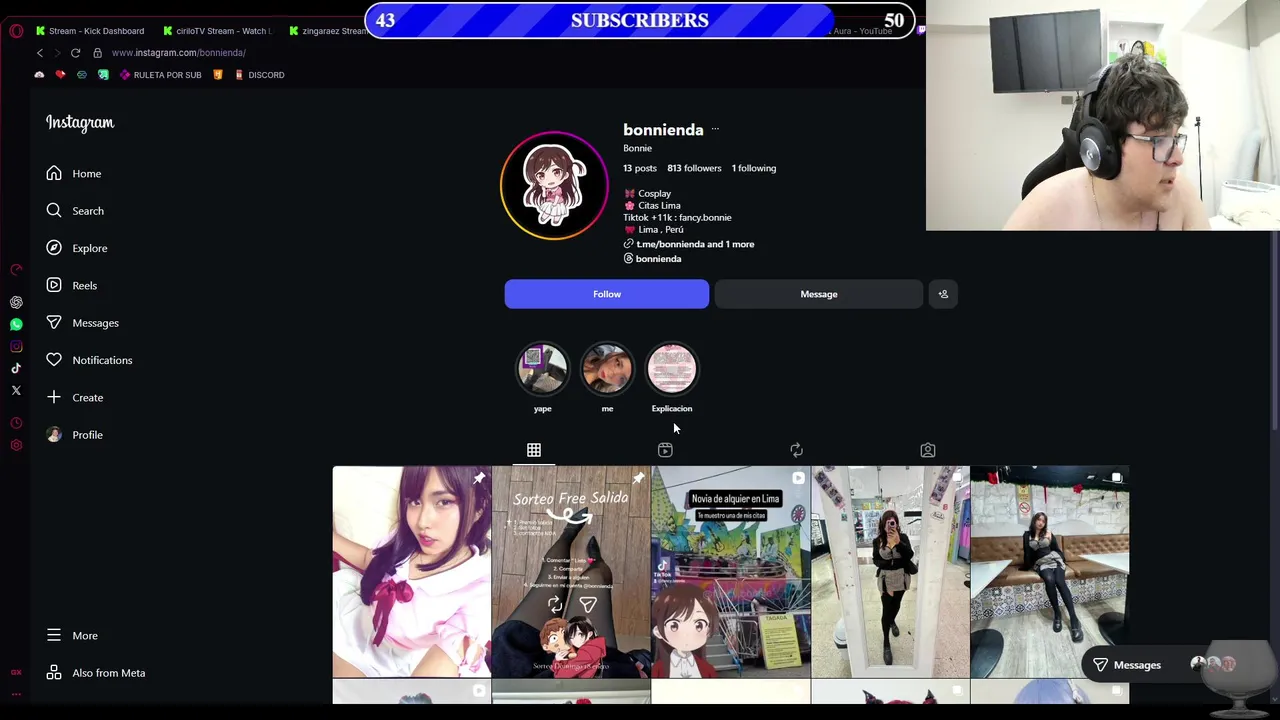Open Reels from the Instagram sidebar
The image size is (1280, 720).
71,286
